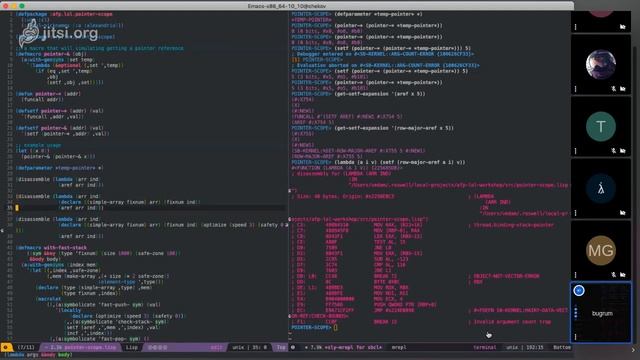
Task: Click the circle icon at the start of the REPL mode line
Action: pyautogui.click(x=293, y=347)
